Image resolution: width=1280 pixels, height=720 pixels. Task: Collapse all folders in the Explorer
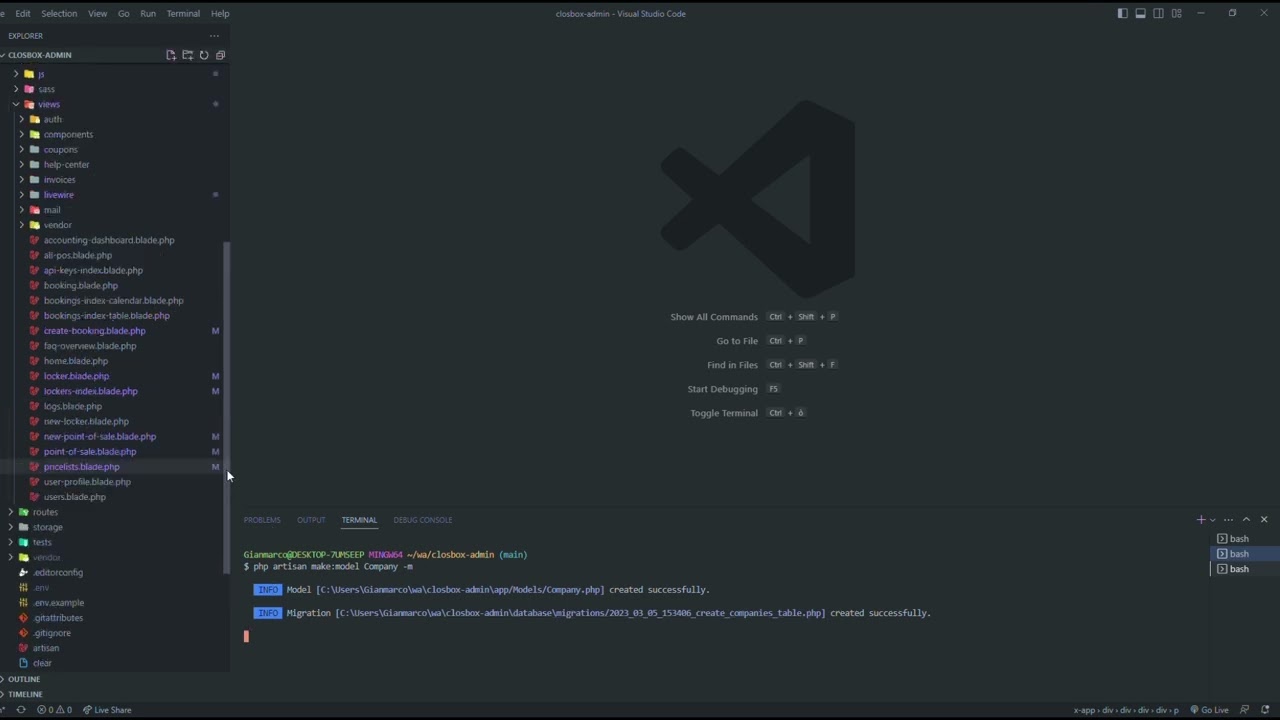click(220, 55)
